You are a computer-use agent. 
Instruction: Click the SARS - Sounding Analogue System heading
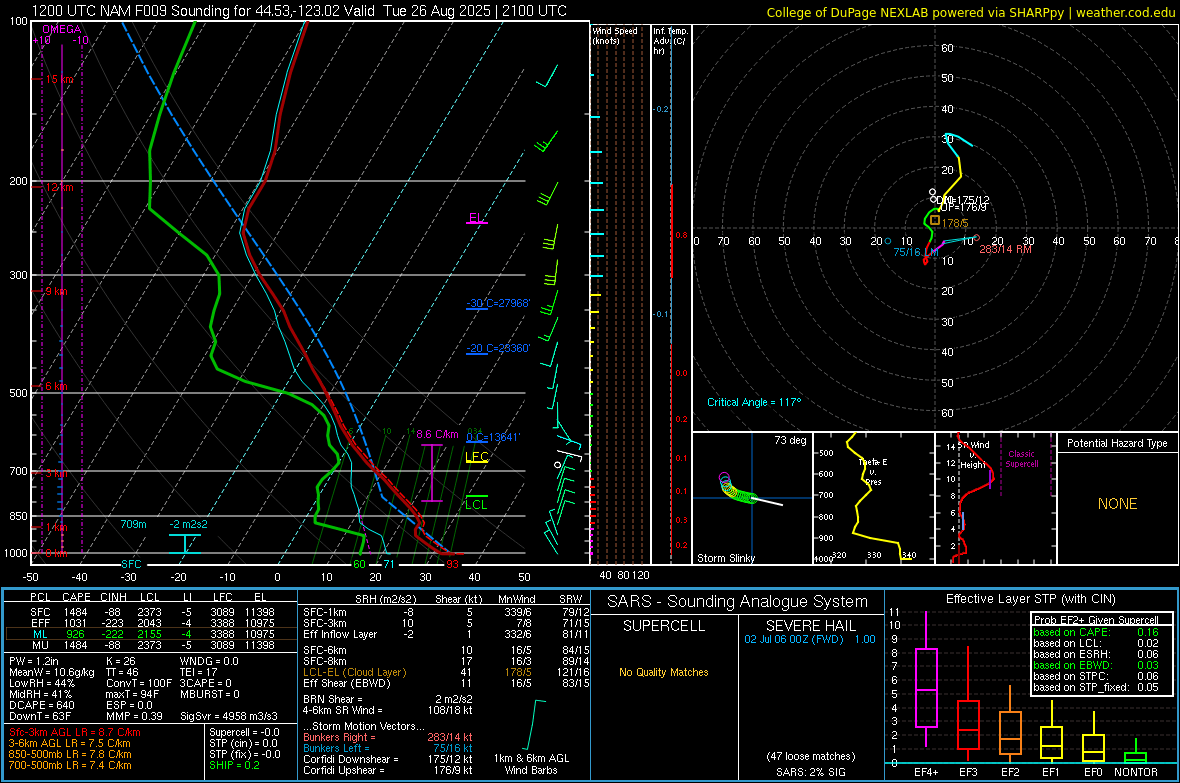[x=738, y=602]
